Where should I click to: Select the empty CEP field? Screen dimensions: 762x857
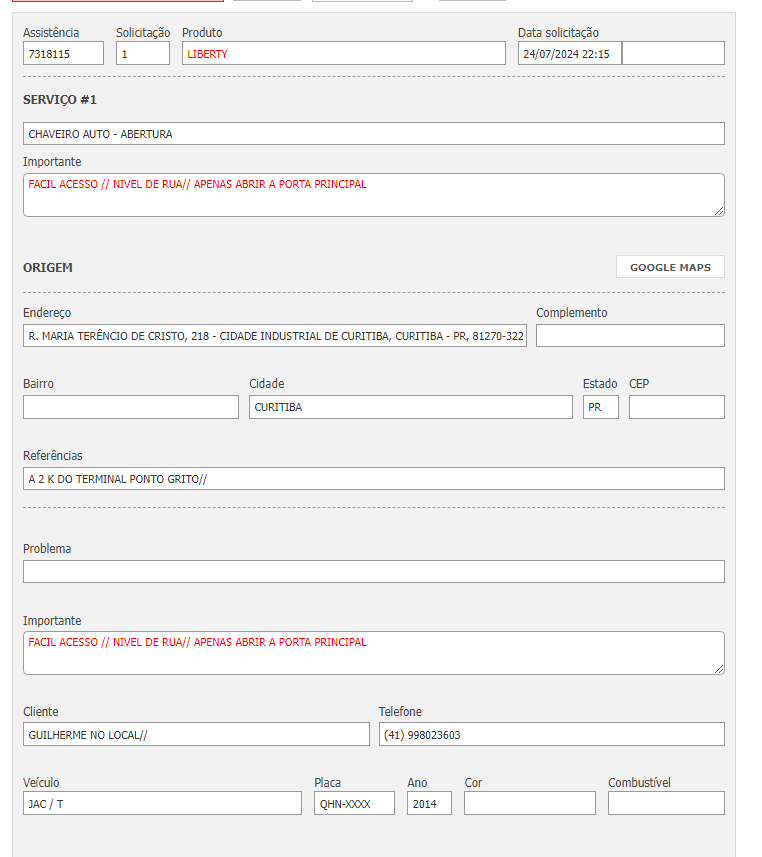coord(676,407)
